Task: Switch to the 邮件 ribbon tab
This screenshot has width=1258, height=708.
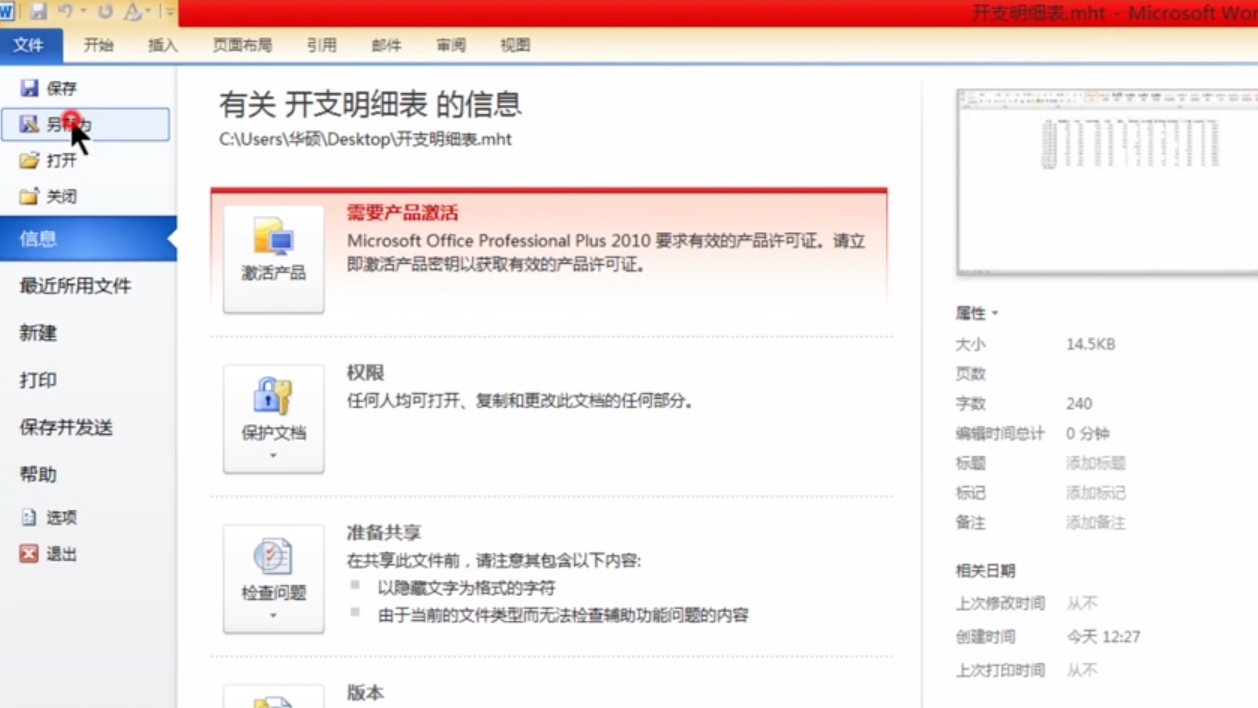Action: tap(386, 45)
